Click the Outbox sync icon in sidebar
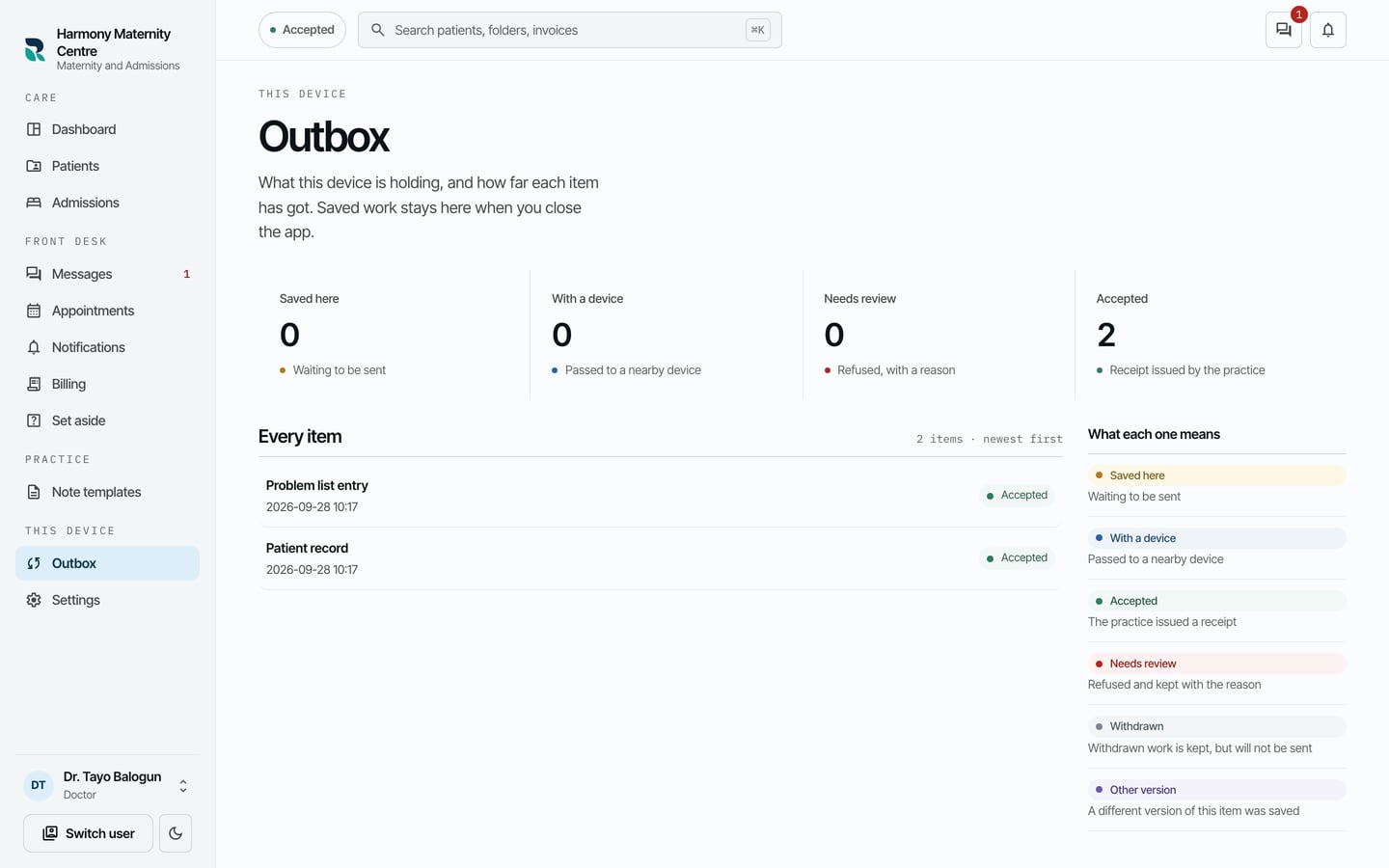The height and width of the screenshot is (868, 1389). tap(34, 563)
